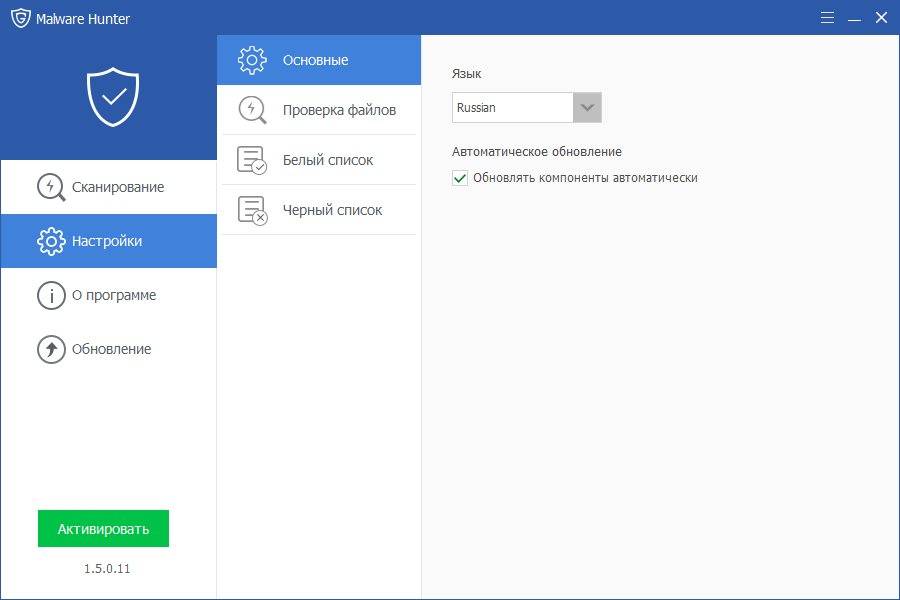
Task: Expand the language dropdown arrow
Action: 587,107
